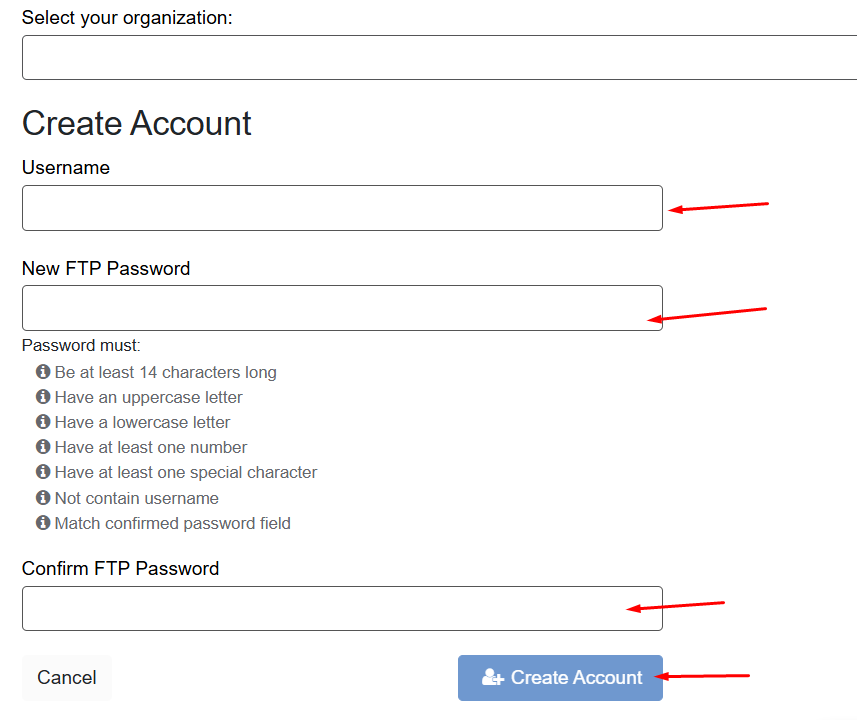The width and height of the screenshot is (857, 720).
Task: Click the 'Have at least one special character' text
Action: coord(186,472)
